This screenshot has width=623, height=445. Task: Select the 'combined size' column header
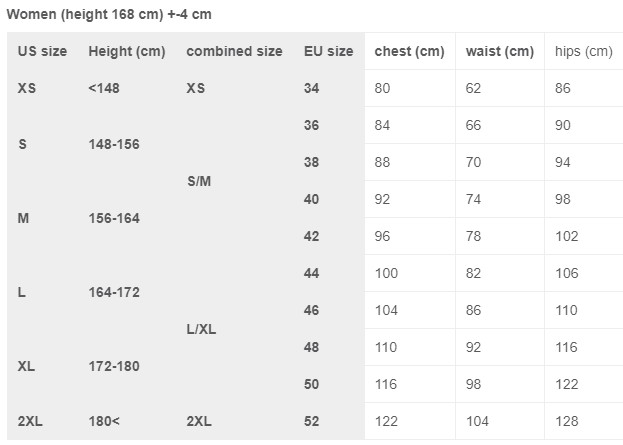tap(234, 51)
